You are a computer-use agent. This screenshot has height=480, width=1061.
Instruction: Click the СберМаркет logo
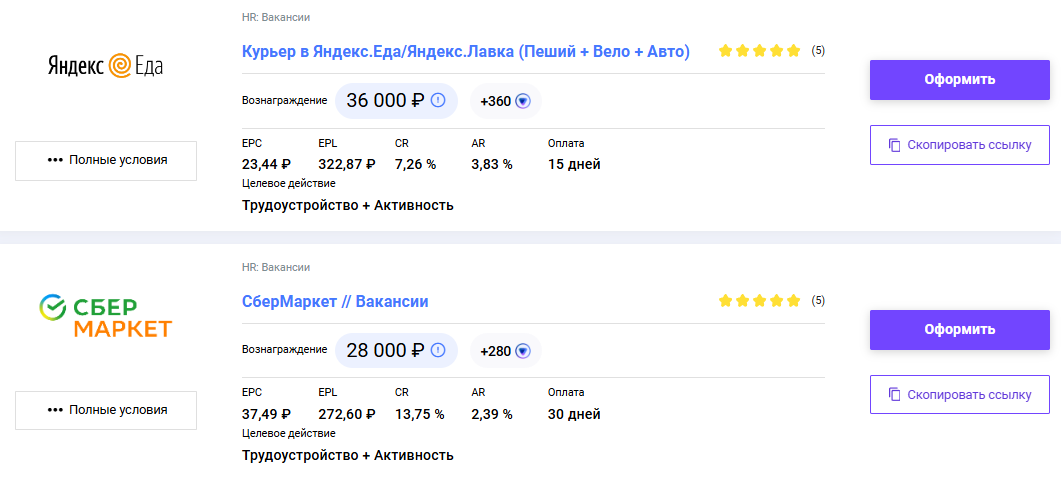pos(106,315)
